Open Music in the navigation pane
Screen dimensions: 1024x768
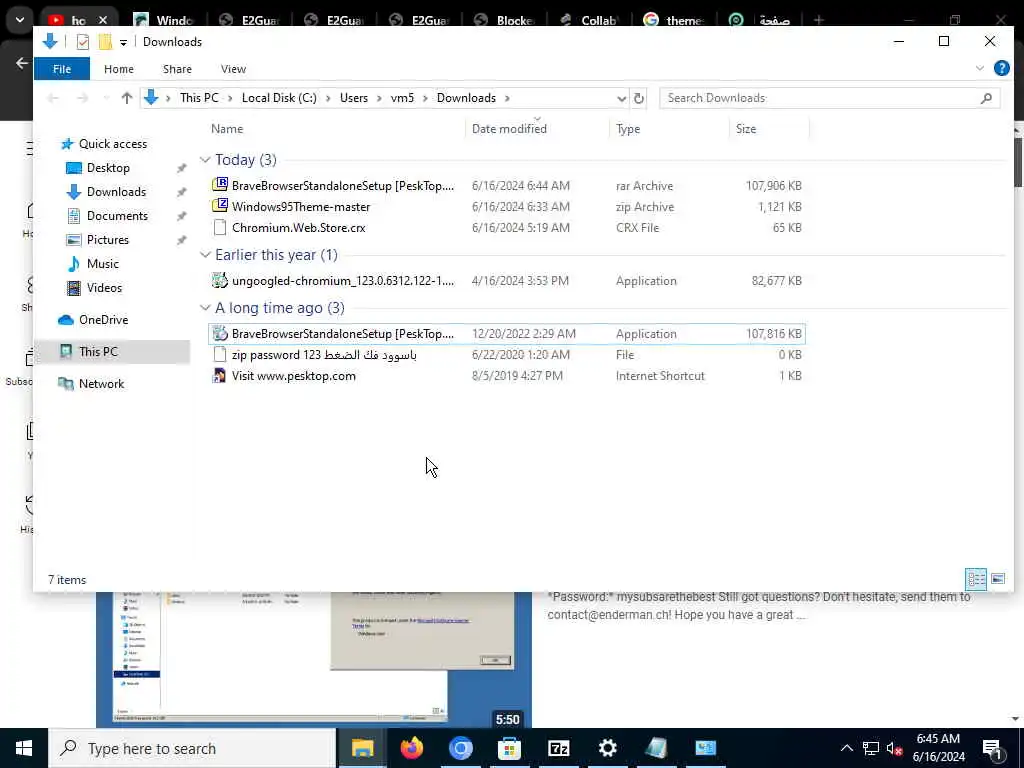point(103,264)
